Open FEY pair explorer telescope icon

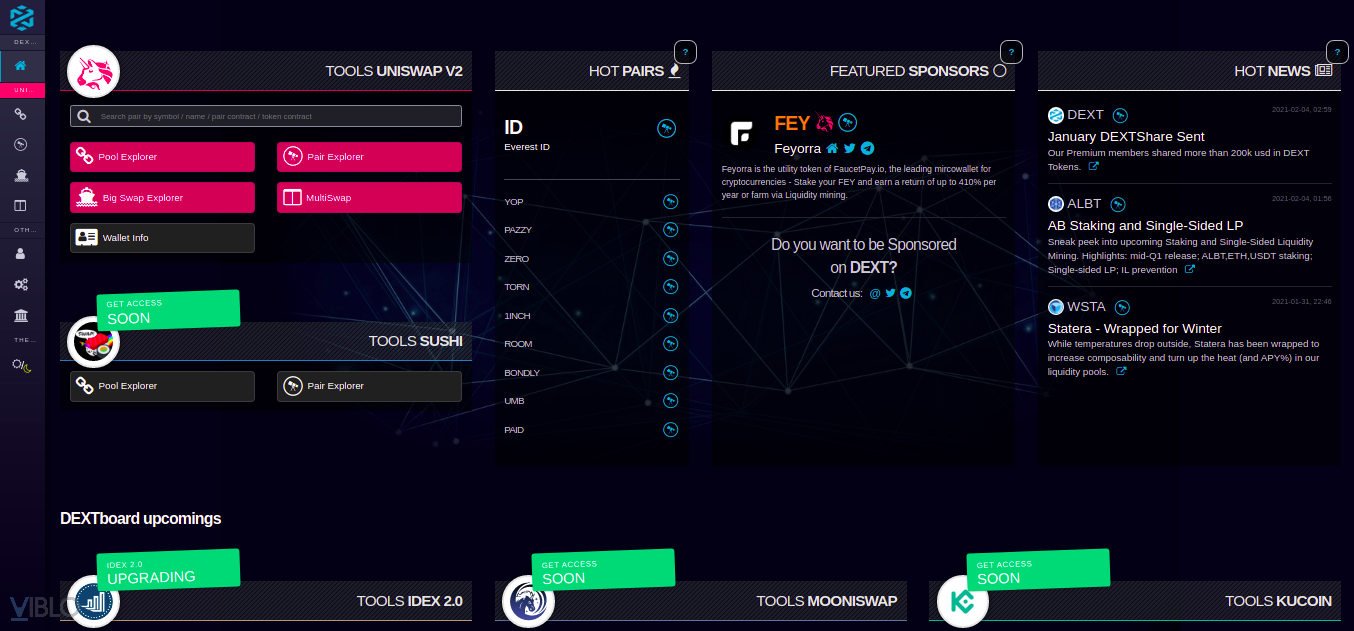(848, 123)
